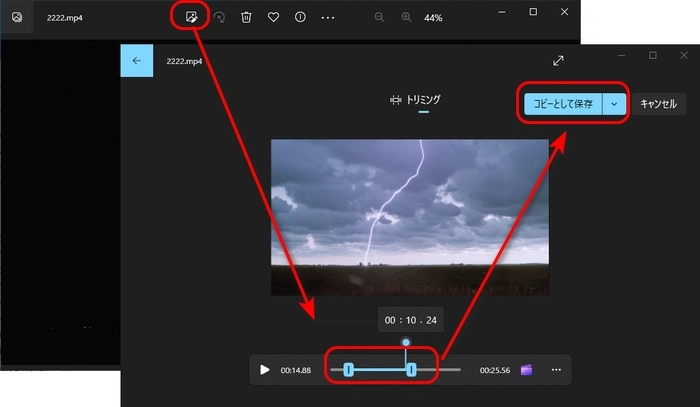Open the purple clapperboard video editor icon
The image size is (700, 407).
tap(526, 370)
